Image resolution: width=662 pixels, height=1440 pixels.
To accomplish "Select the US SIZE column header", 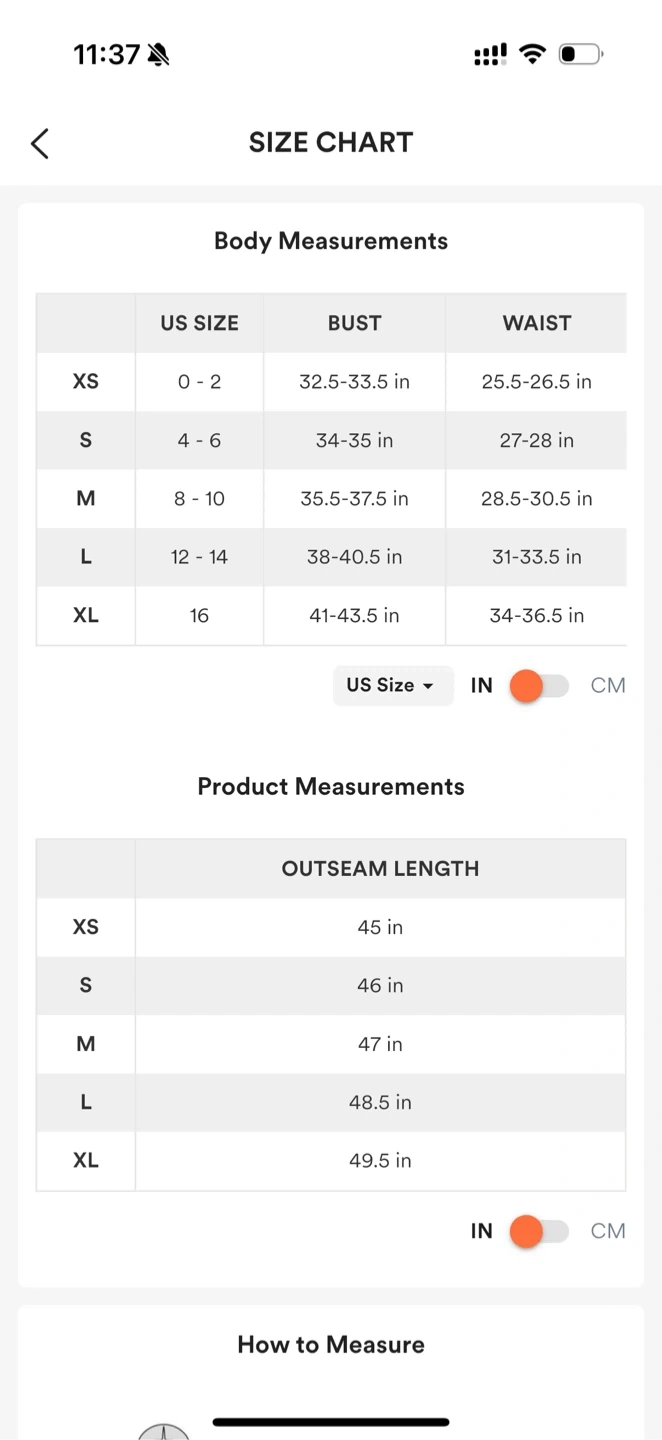I will [199, 323].
